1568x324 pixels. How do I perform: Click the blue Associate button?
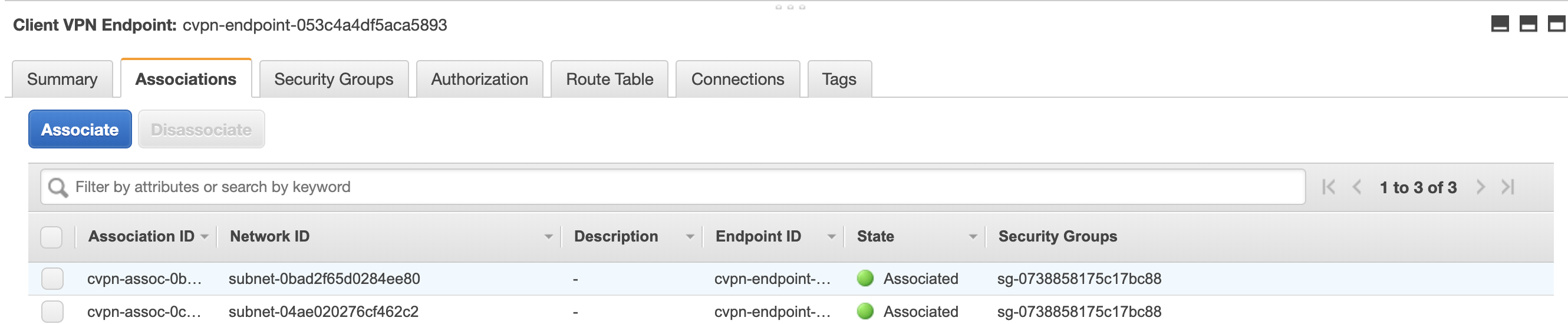coord(80,130)
